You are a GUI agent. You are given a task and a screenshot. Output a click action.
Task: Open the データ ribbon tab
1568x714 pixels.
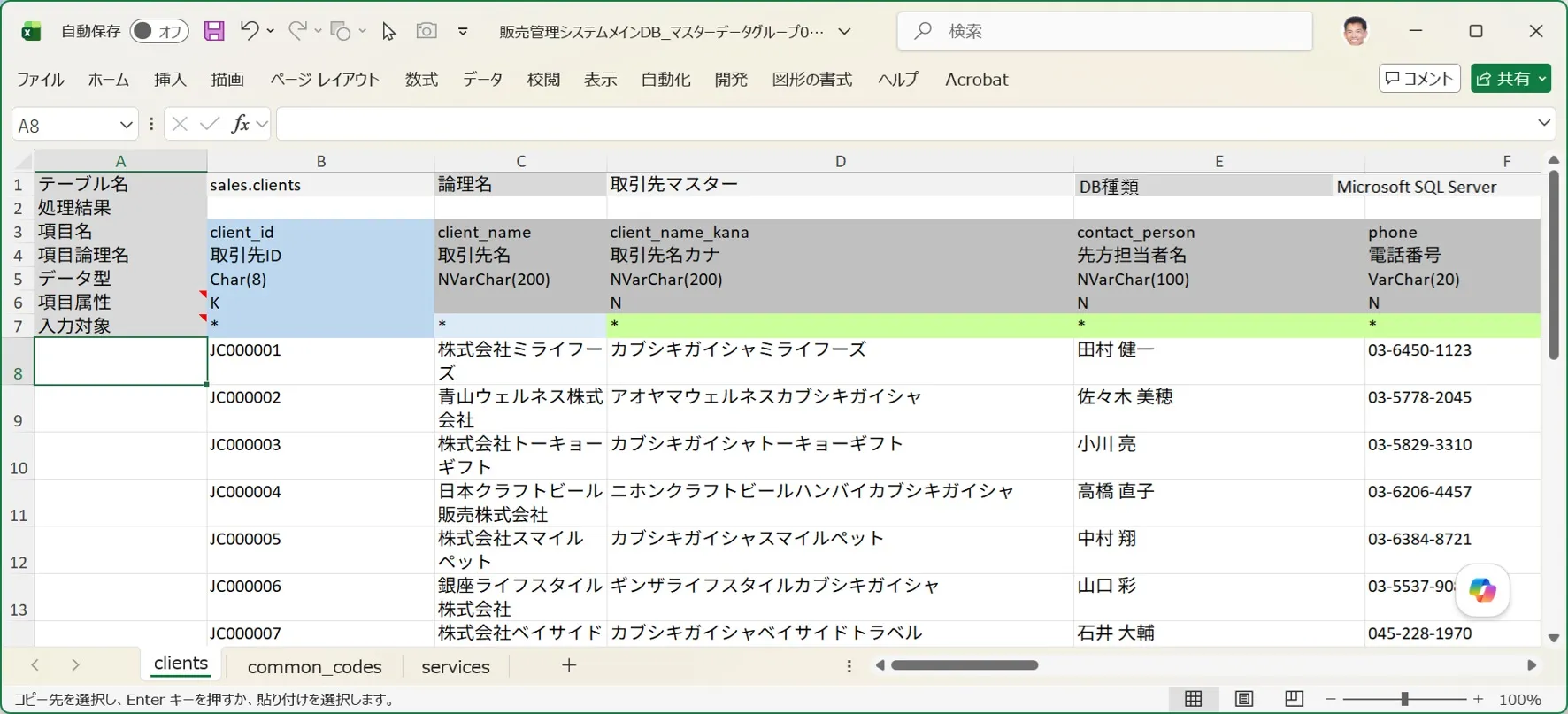pyautogui.click(x=483, y=80)
